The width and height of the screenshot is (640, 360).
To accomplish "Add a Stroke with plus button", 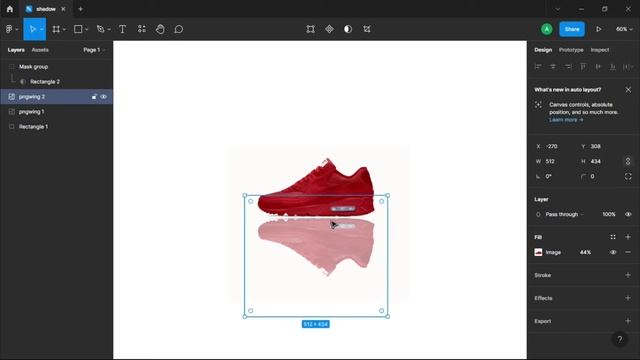I will tap(628, 275).
